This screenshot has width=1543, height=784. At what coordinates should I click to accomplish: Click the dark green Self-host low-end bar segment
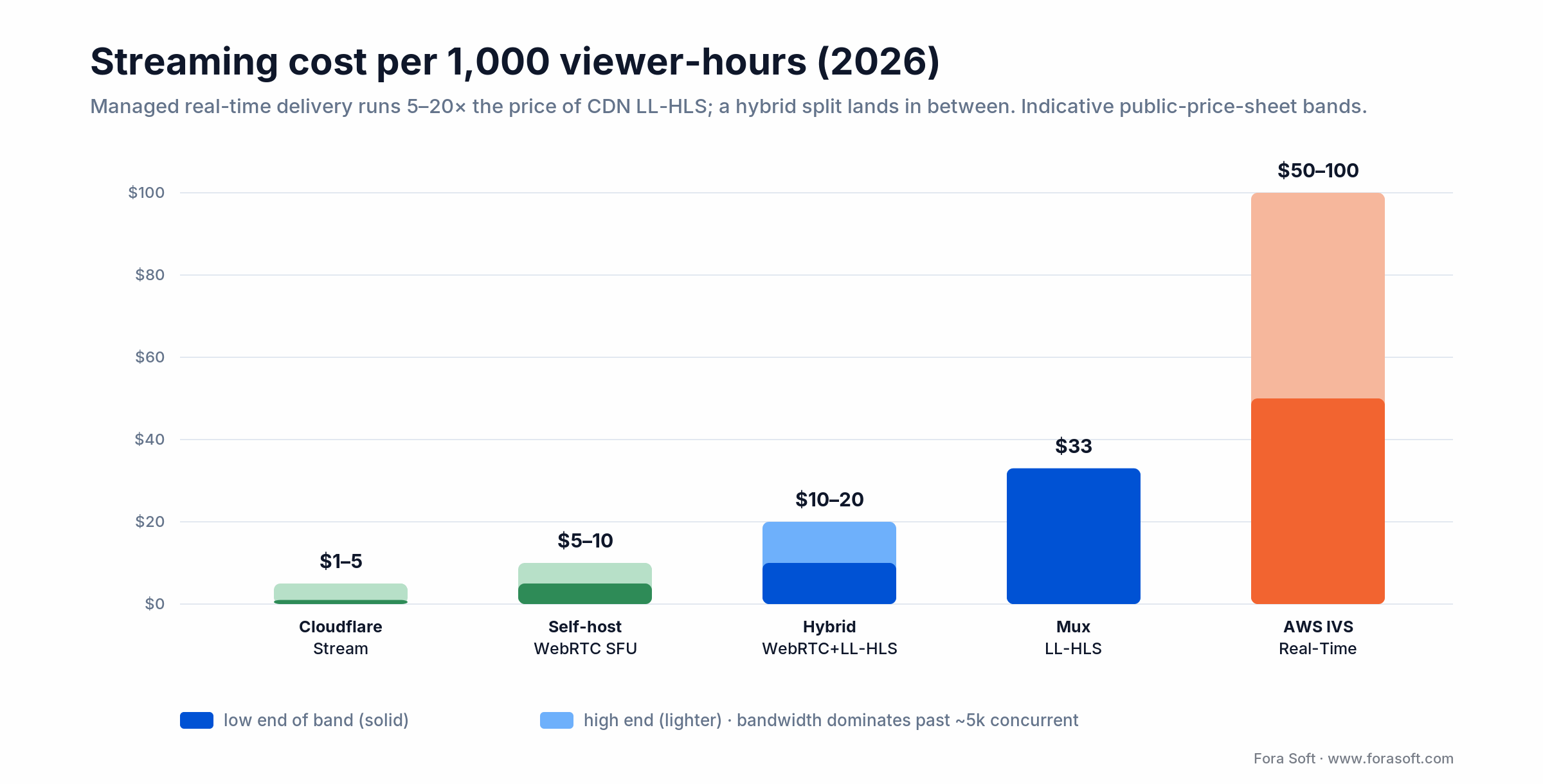[x=585, y=594]
